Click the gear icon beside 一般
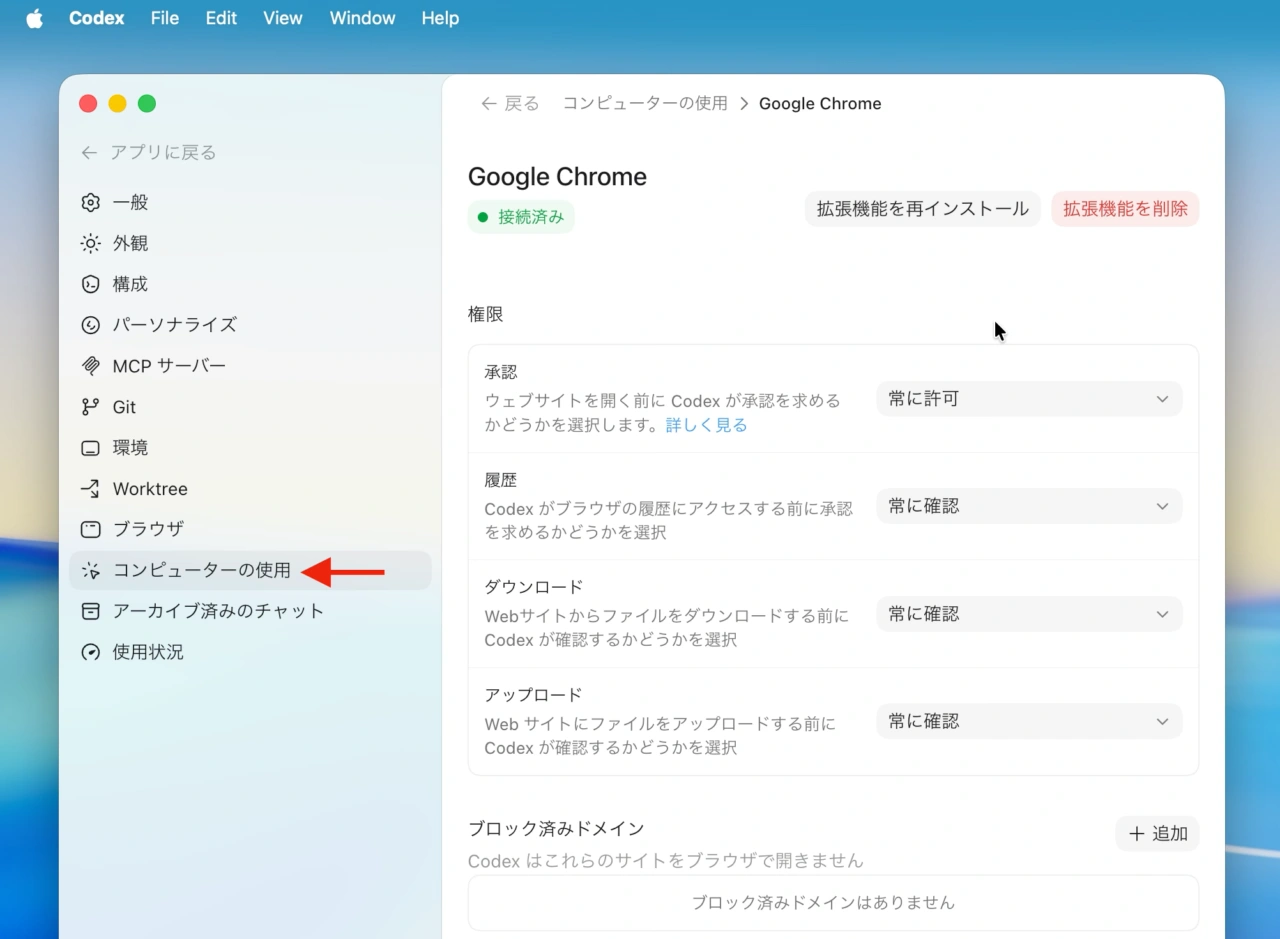1280x939 pixels. point(90,202)
